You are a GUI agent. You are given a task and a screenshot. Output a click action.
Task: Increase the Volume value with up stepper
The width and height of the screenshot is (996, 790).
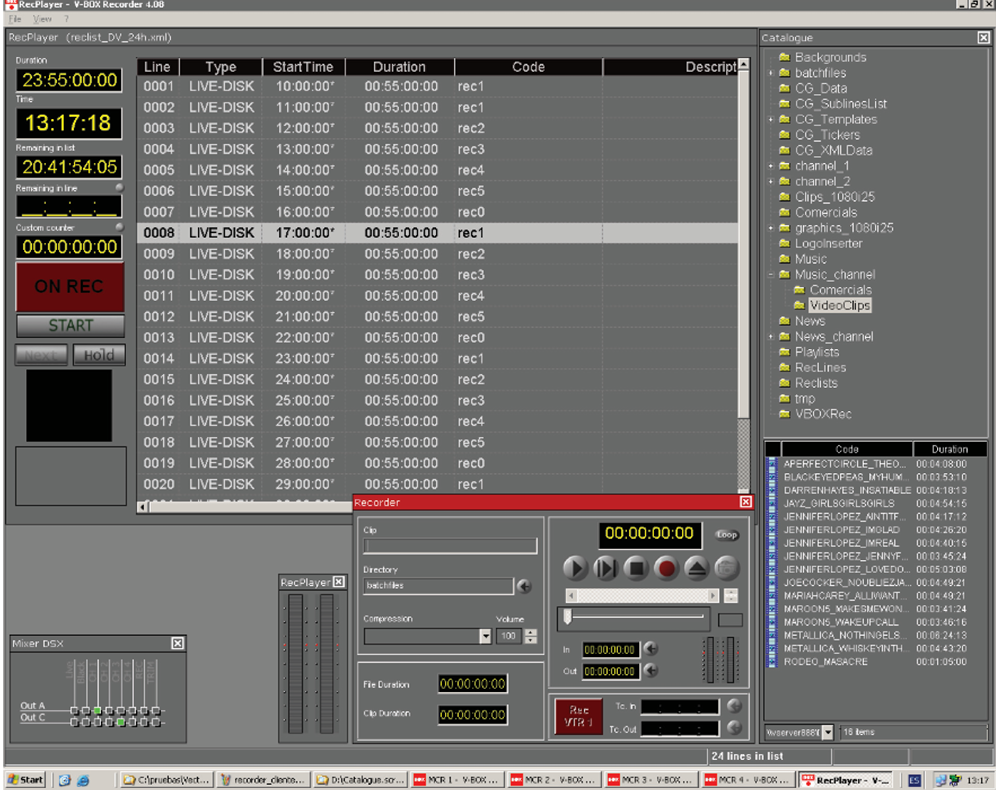pyautogui.click(x=531, y=632)
